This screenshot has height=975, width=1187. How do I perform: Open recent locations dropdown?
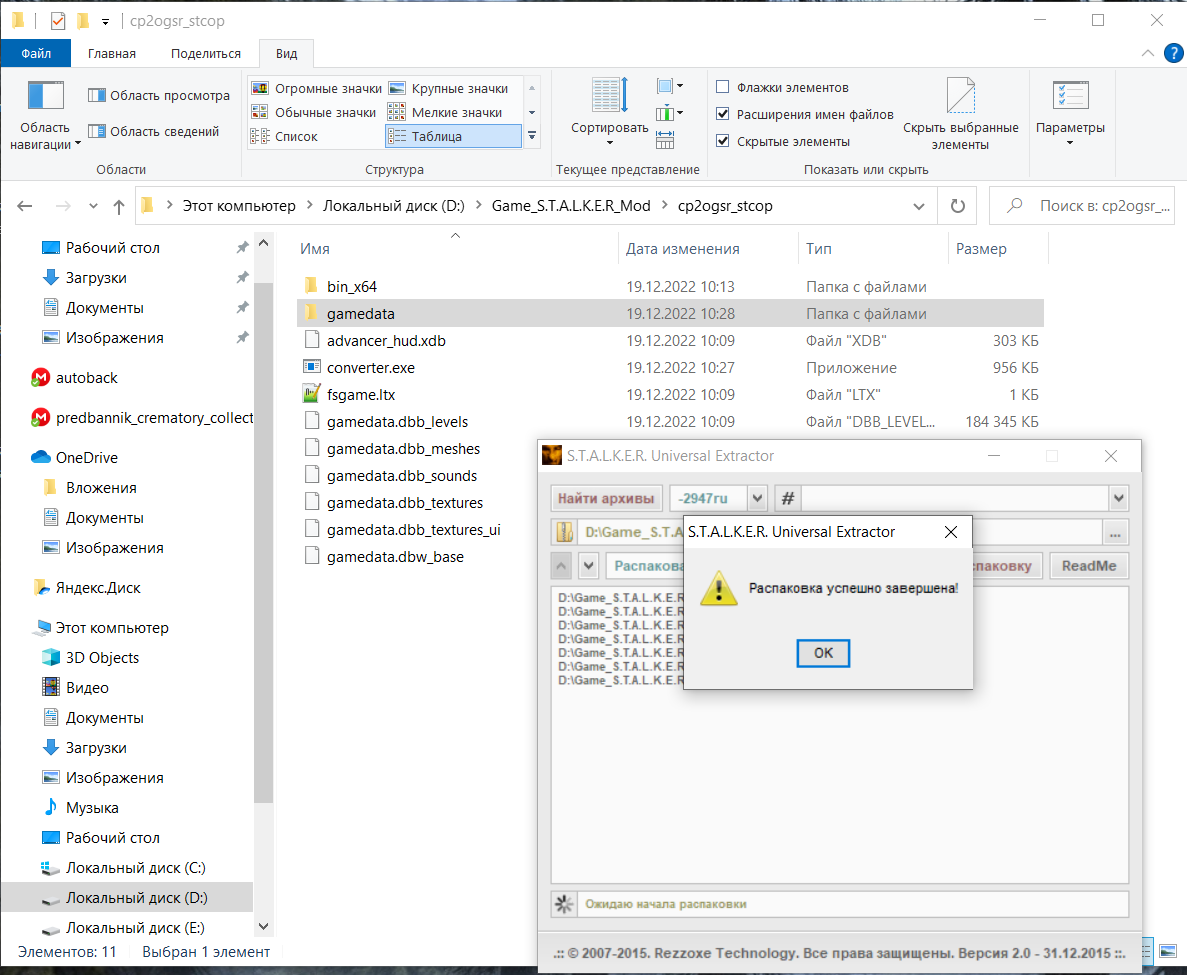coord(93,206)
